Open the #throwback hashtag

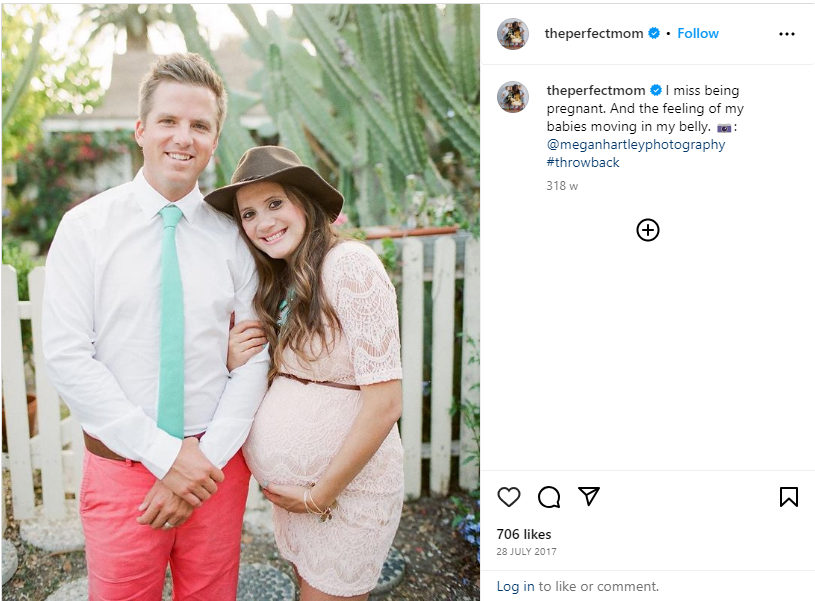(x=583, y=163)
